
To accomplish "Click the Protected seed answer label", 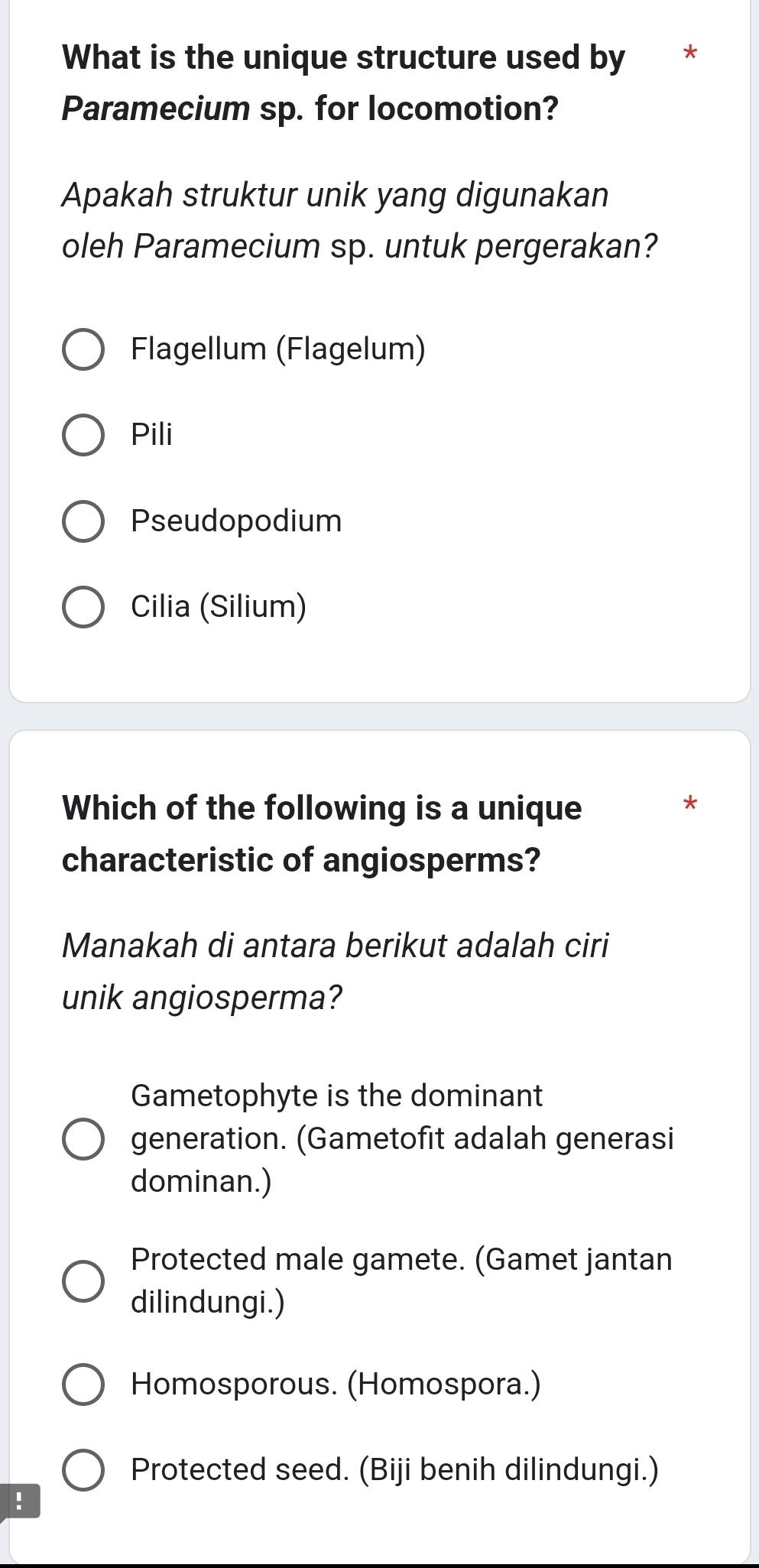I will coord(394,1469).
